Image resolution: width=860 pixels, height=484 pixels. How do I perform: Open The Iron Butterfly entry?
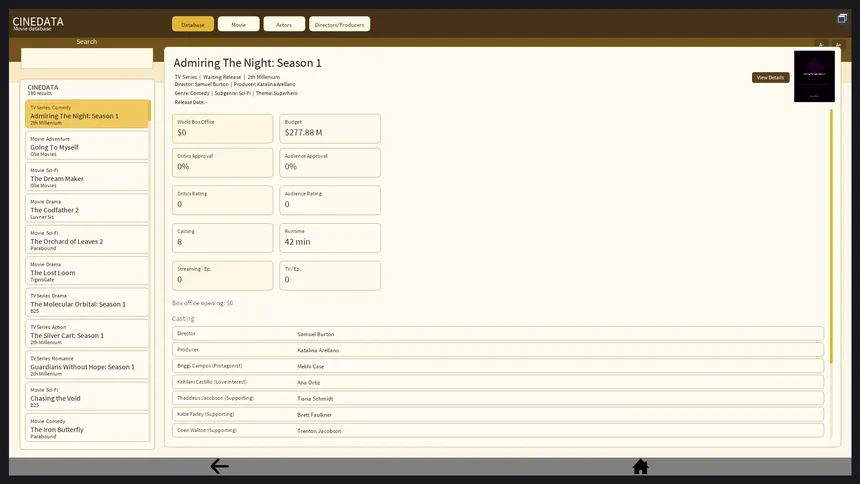[87, 427]
